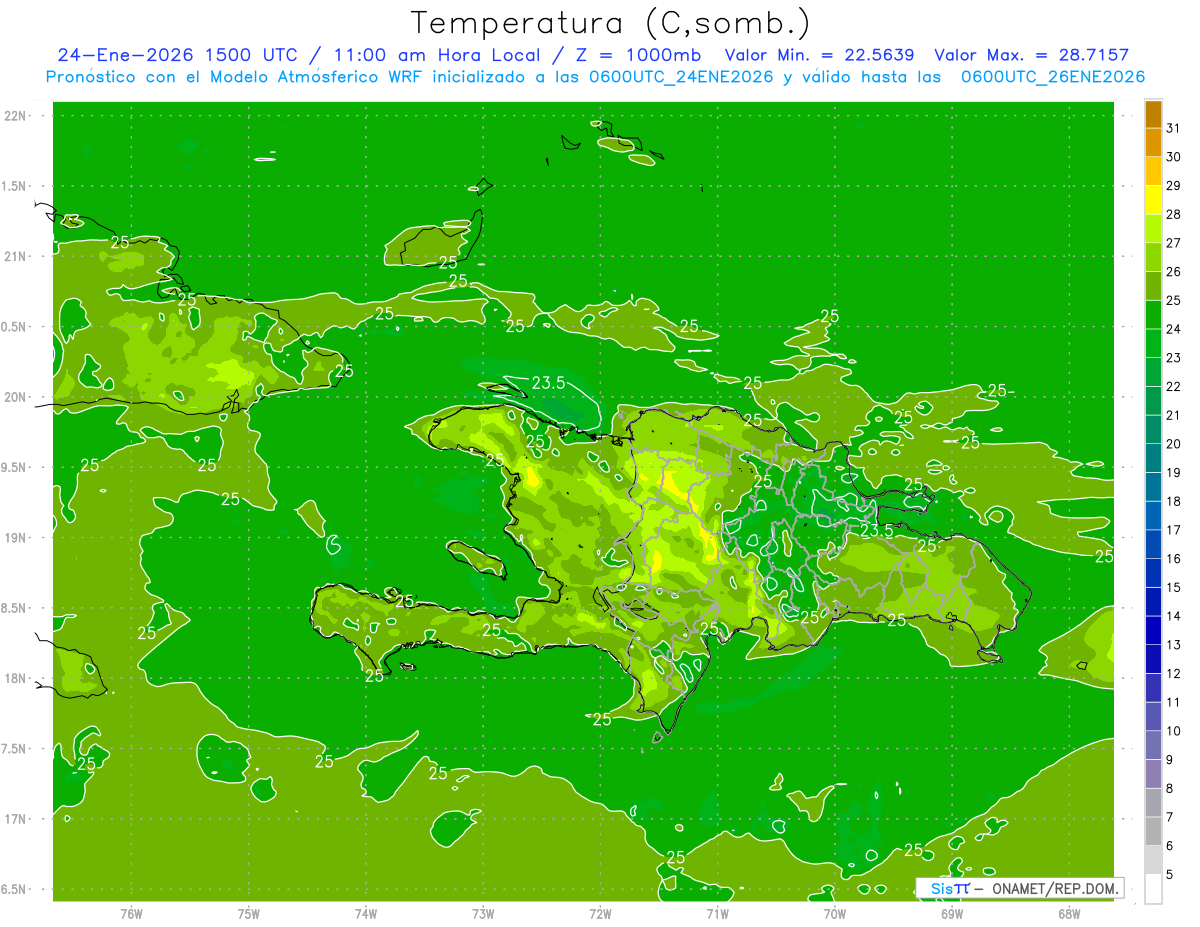Click the legend label "20"
The image size is (1200, 927).
tap(1174, 444)
